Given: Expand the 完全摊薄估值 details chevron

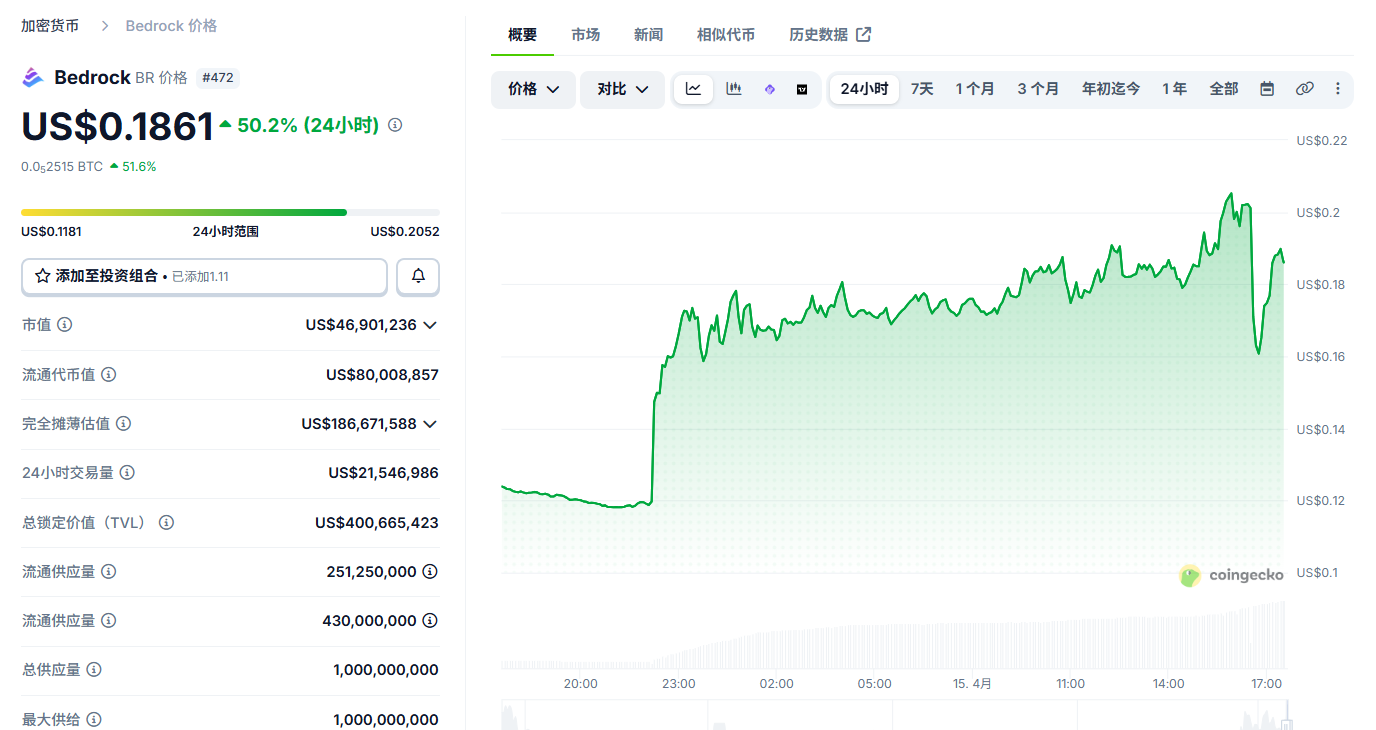Looking at the screenshot, I should [430, 424].
